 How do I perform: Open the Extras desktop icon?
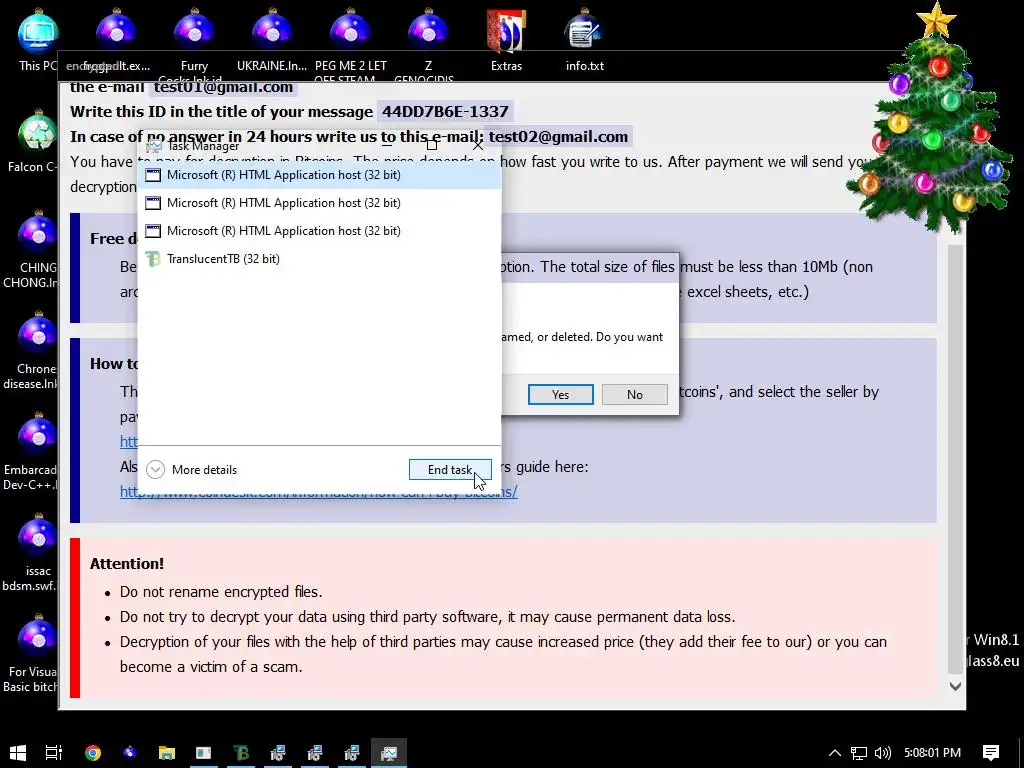click(x=506, y=39)
